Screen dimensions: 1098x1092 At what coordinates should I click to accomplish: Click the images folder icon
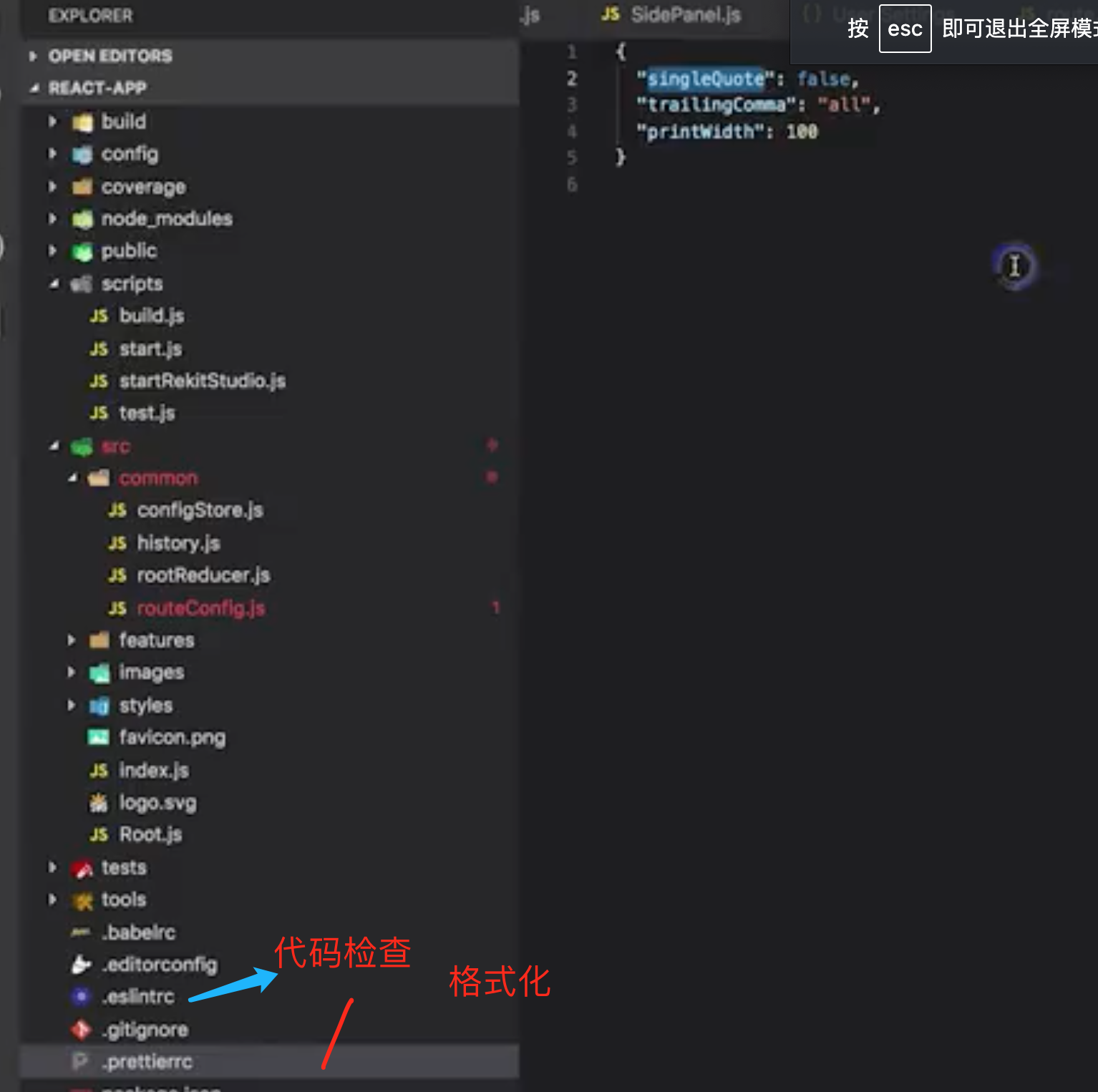click(x=99, y=673)
